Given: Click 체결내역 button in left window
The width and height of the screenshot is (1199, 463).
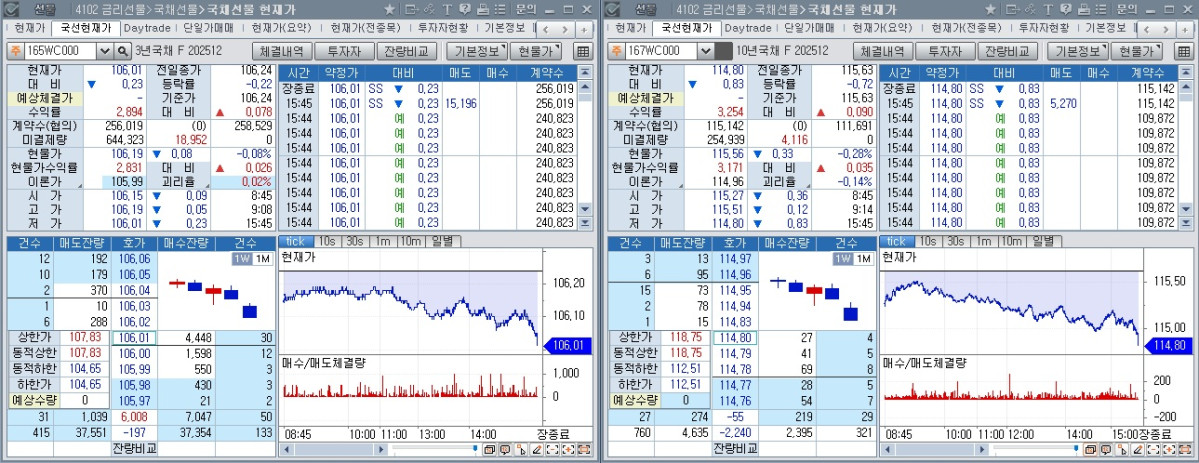Looking at the screenshot, I should 282,51.
